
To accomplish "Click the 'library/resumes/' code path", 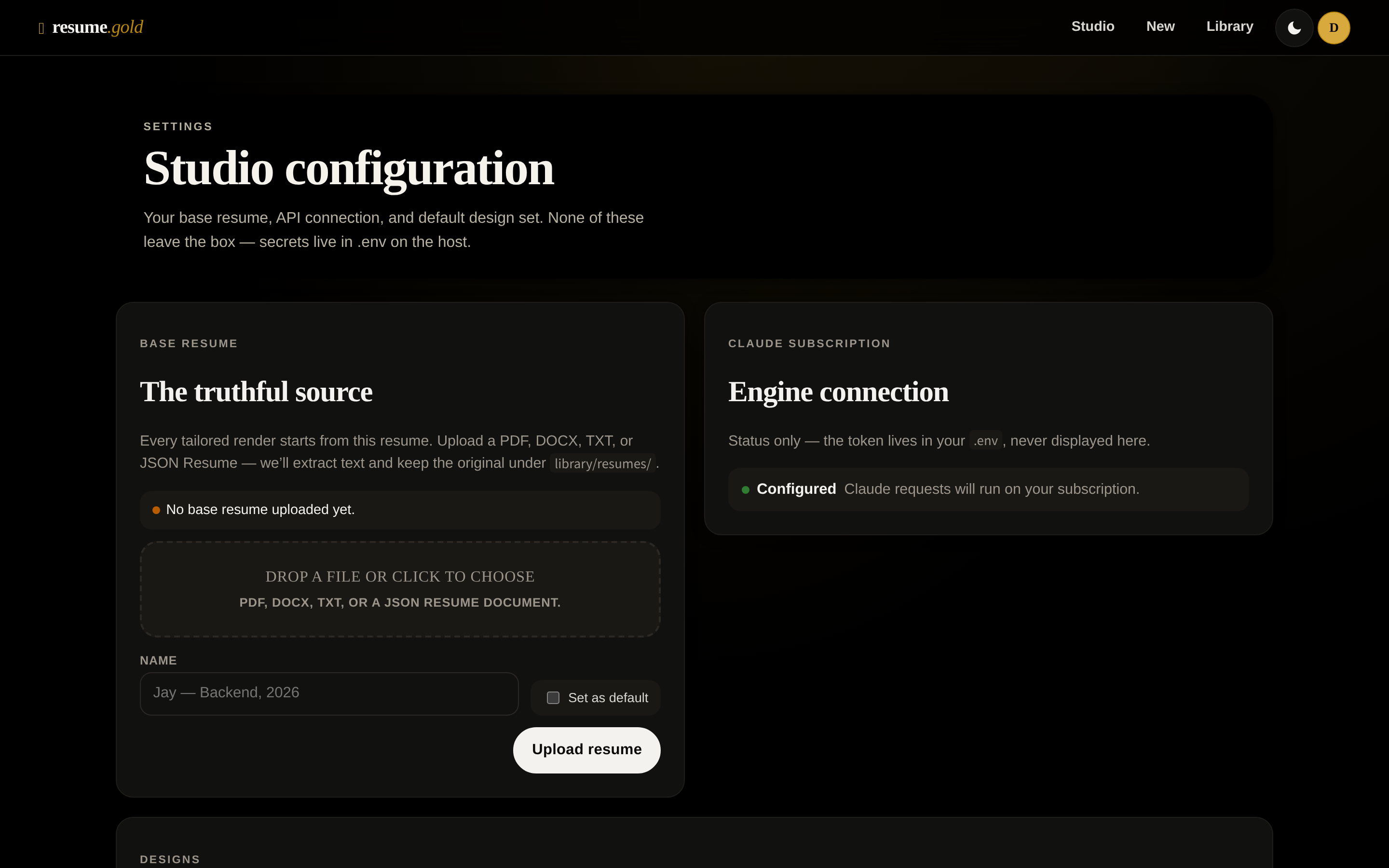I will [x=603, y=463].
